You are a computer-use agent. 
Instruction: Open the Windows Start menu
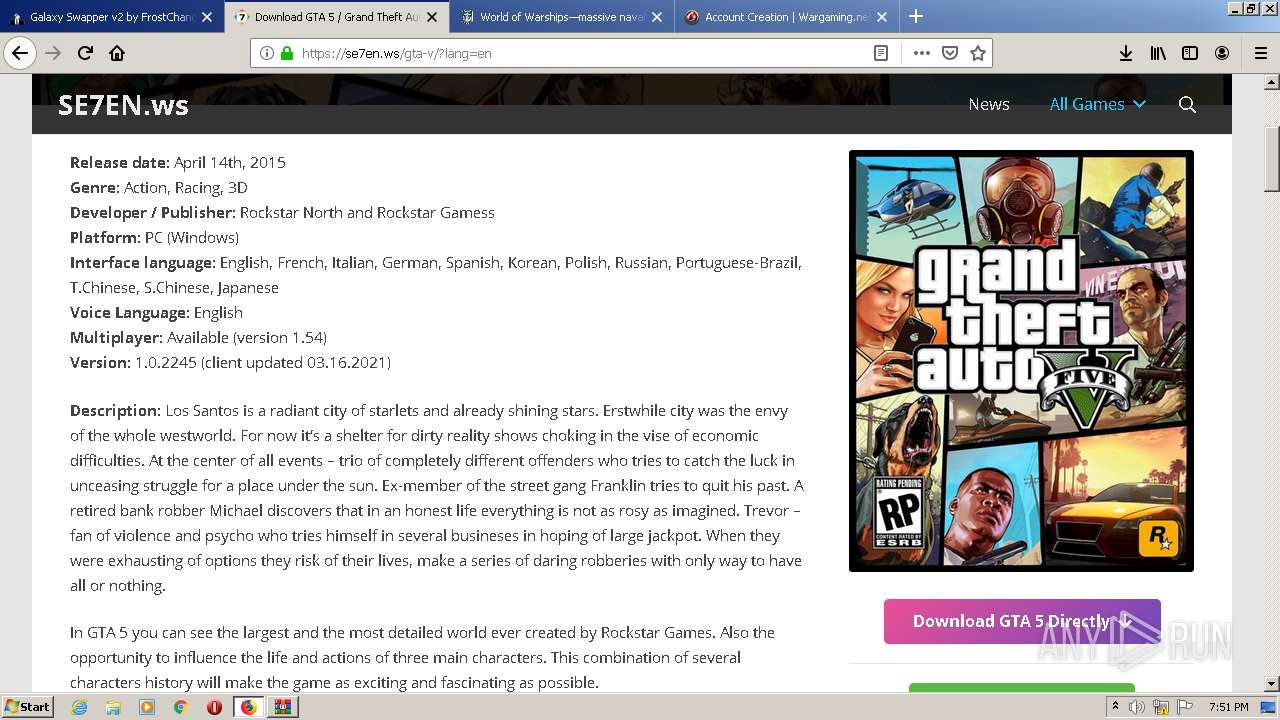27,707
